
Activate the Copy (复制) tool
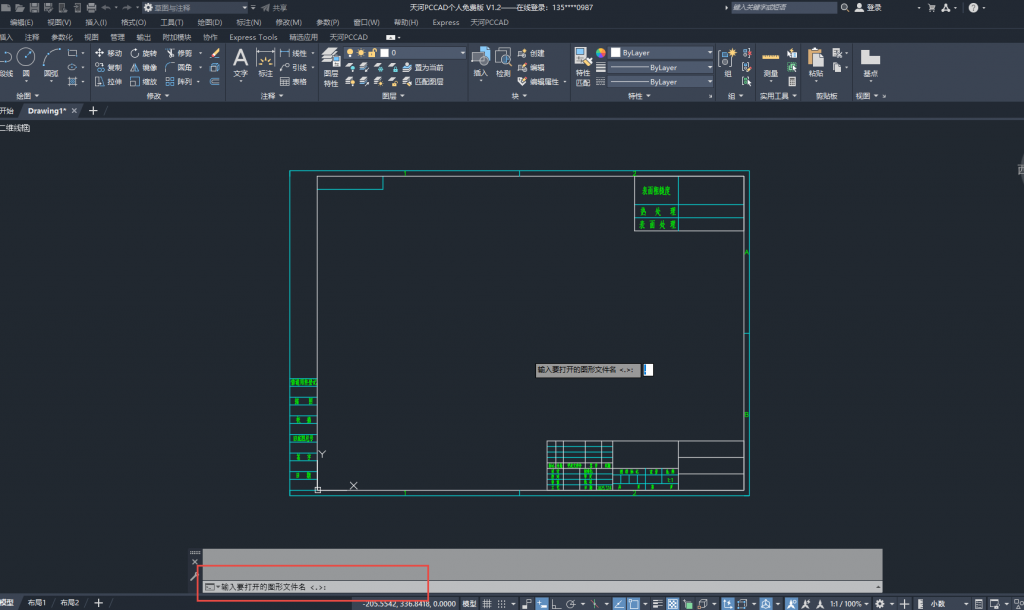108,67
